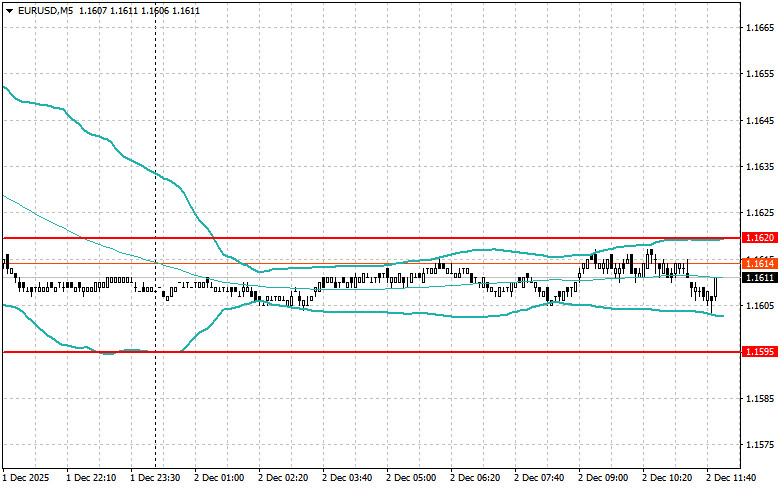Click the '2 Dec 05:00' time axis label

411,478
